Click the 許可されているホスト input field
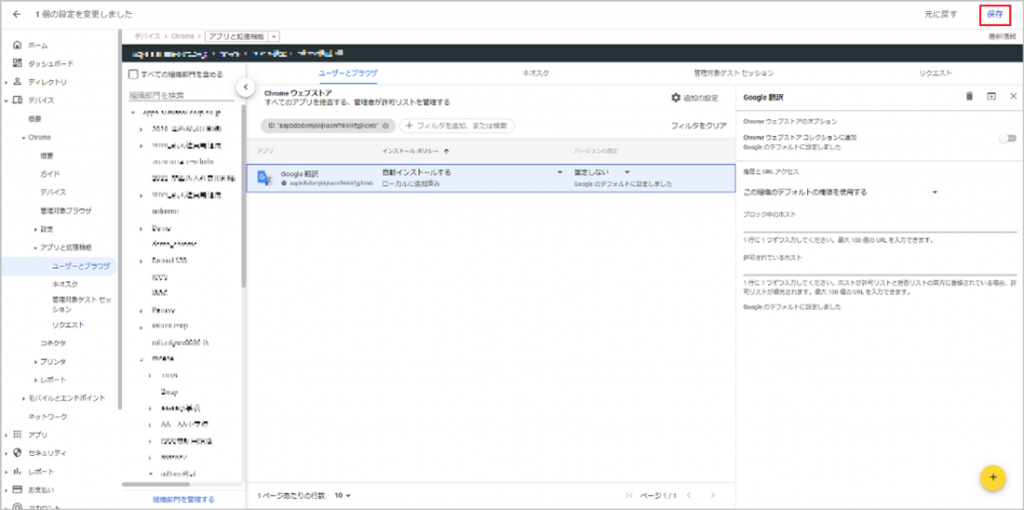Image resolution: width=1024 pixels, height=510 pixels. [880, 268]
